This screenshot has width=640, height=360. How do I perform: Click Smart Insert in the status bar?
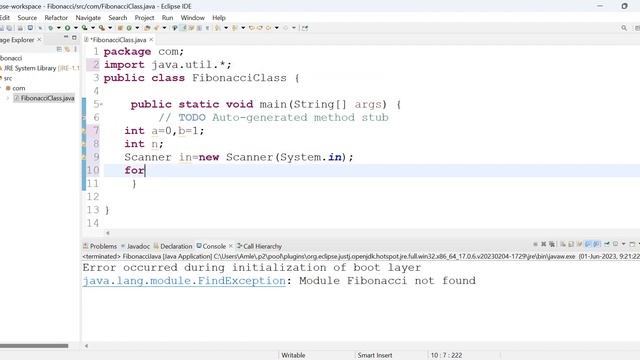(375, 355)
